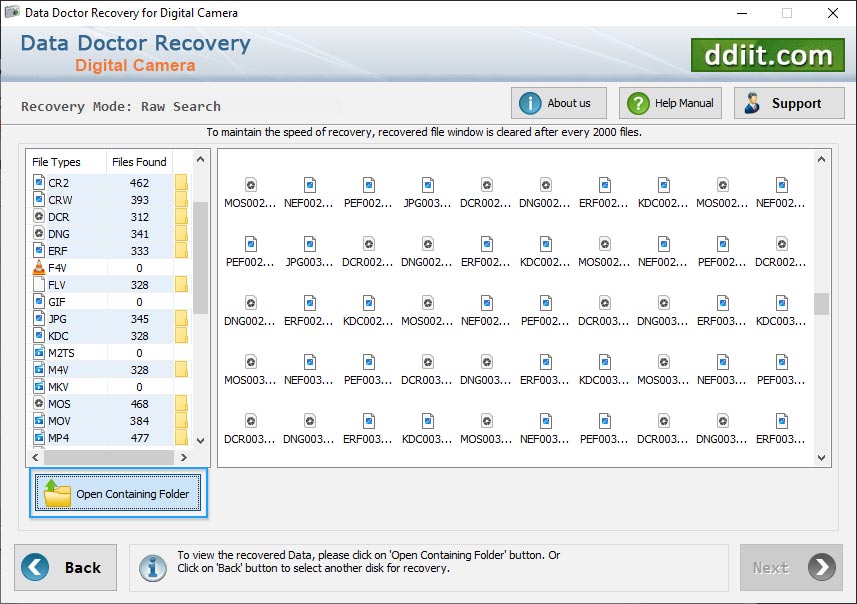This screenshot has width=857, height=604.
Task: Click the Files Found column header
Action: pos(139,161)
